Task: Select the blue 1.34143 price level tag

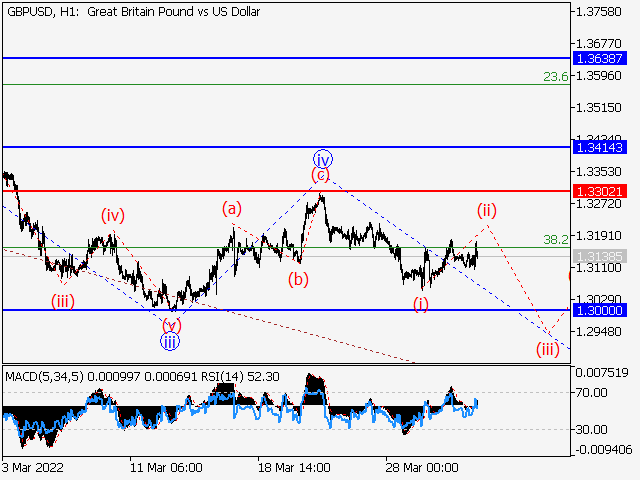Action: [x=599, y=147]
